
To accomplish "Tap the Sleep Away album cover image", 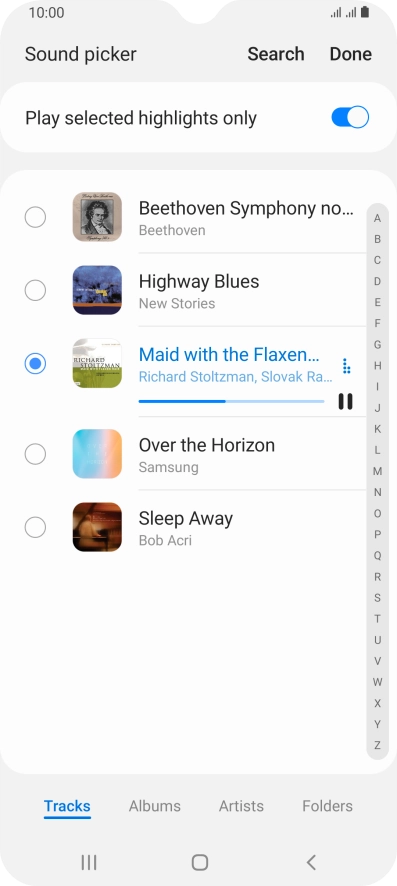I will [97, 527].
